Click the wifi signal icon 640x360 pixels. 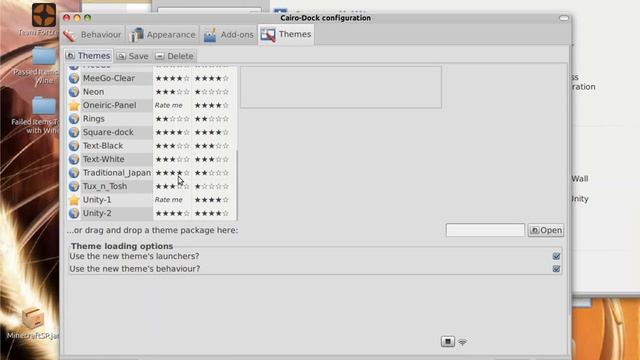462,342
